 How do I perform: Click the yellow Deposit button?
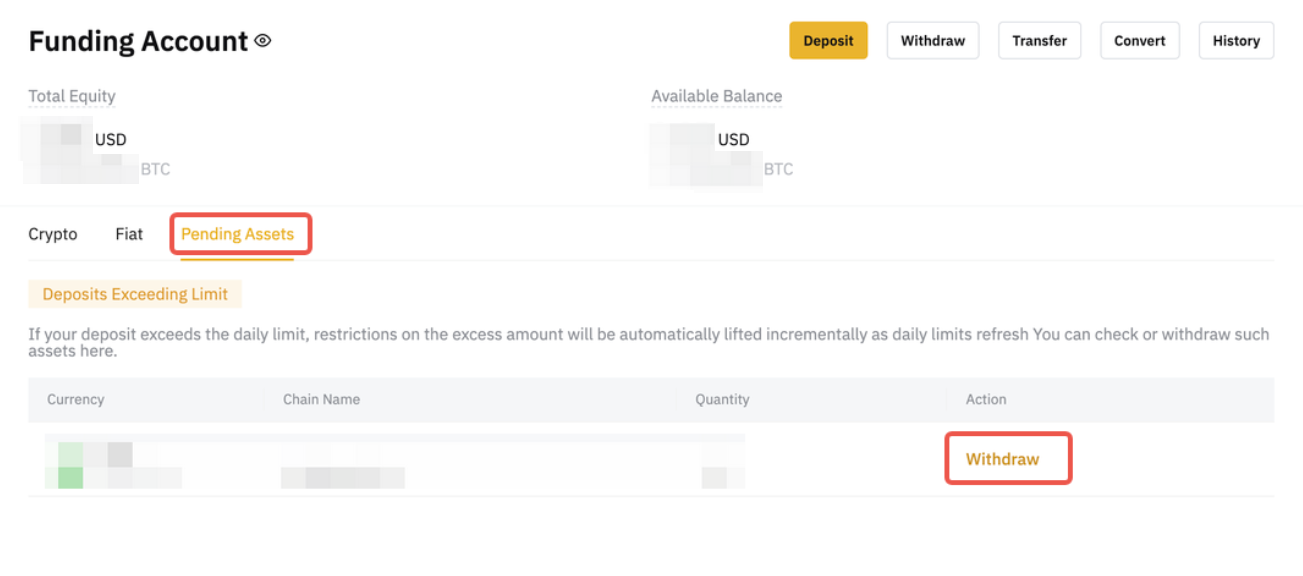[828, 41]
